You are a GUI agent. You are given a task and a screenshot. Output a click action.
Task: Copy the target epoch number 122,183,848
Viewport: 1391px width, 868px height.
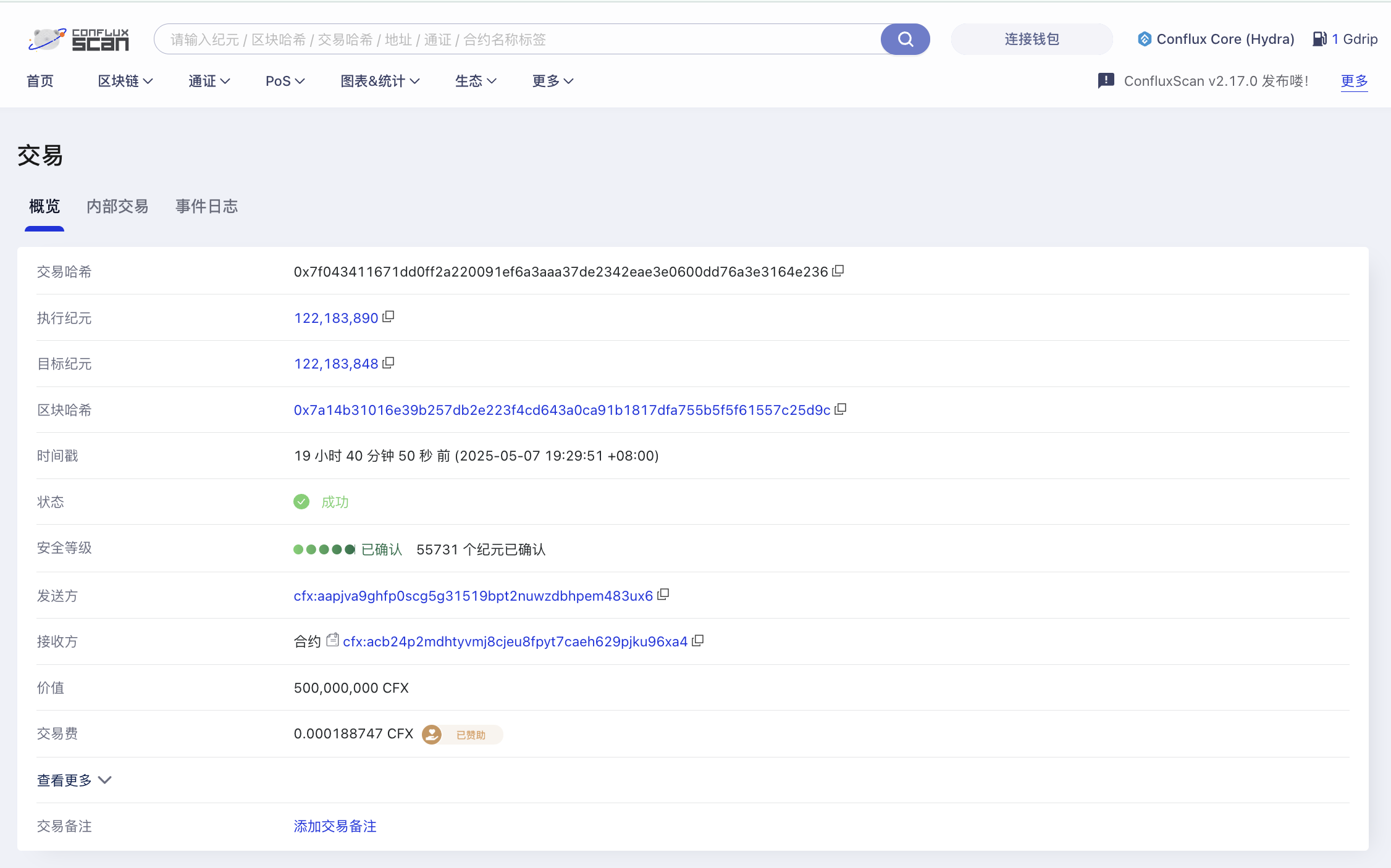(389, 362)
